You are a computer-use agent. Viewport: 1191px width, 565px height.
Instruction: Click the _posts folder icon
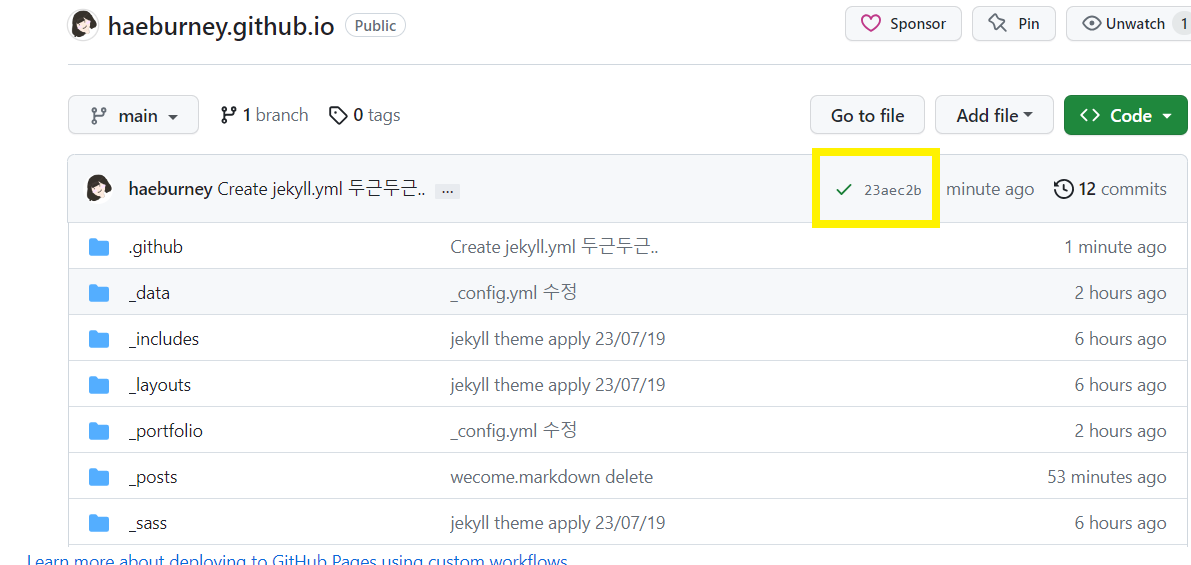click(x=99, y=478)
